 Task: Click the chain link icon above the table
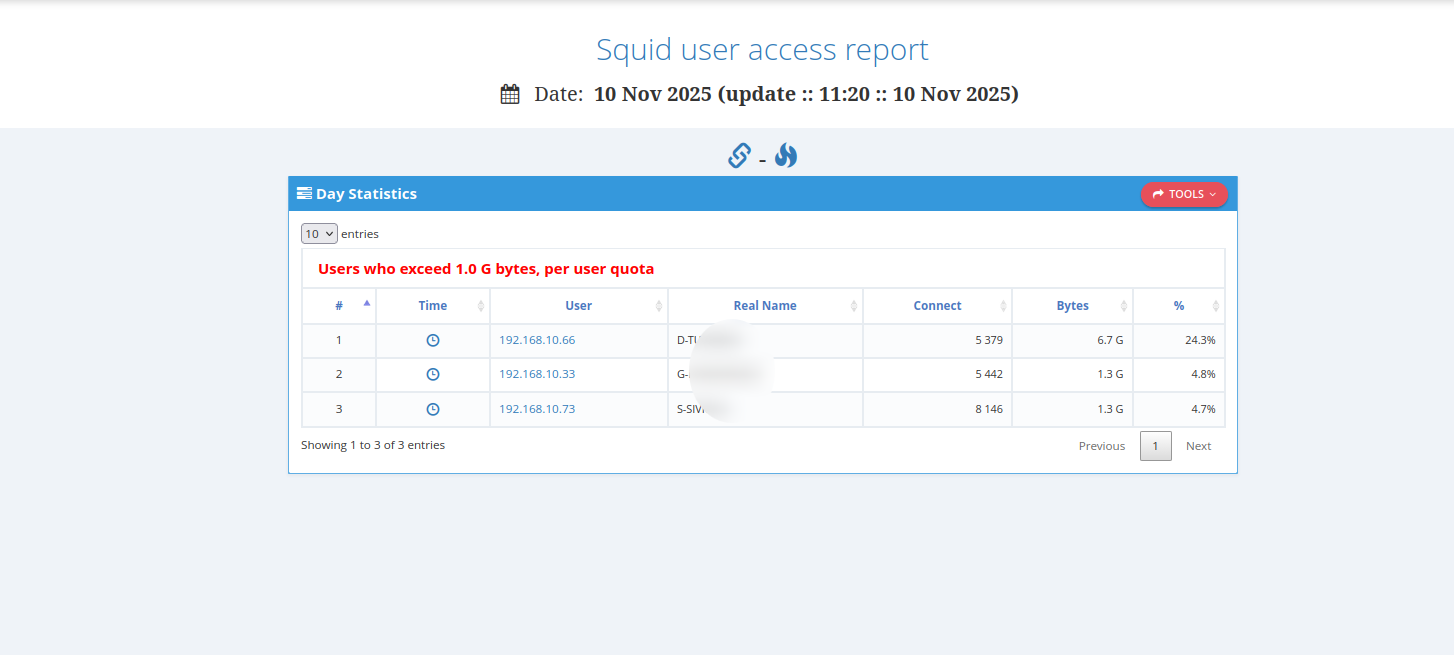tap(739, 156)
